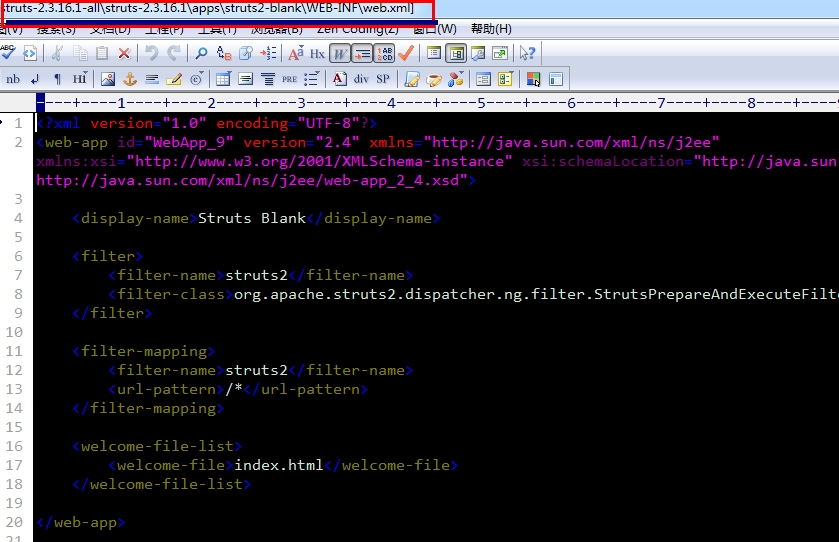Open the table insert dropdown
Image resolution: width=839 pixels, height=542 pixels.
pyautogui.click(x=223, y=79)
